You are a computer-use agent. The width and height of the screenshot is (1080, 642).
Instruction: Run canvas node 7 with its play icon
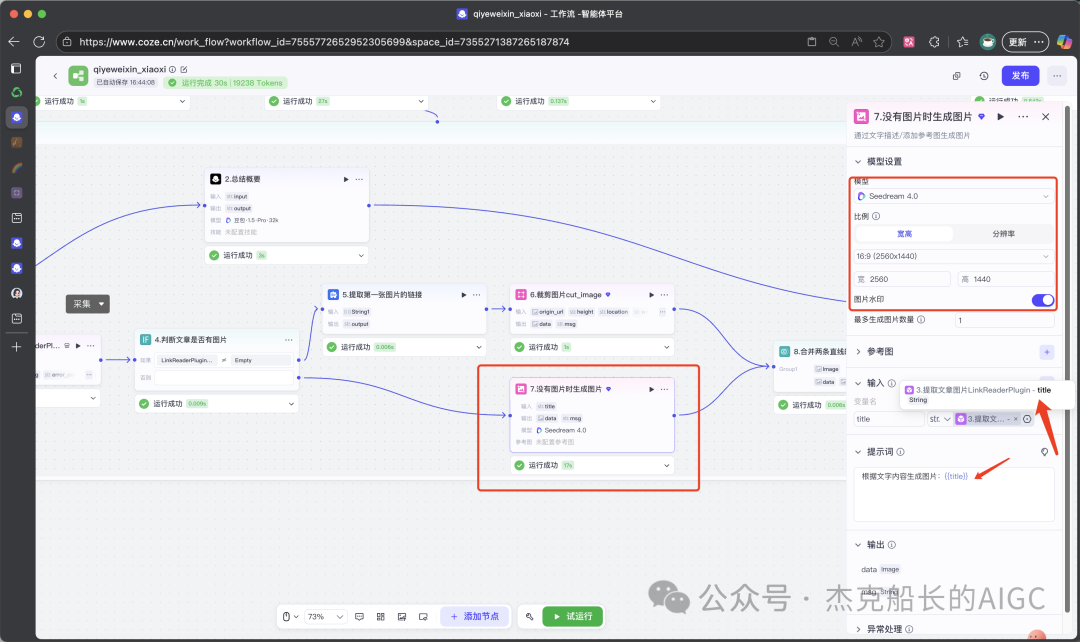point(652,389)
